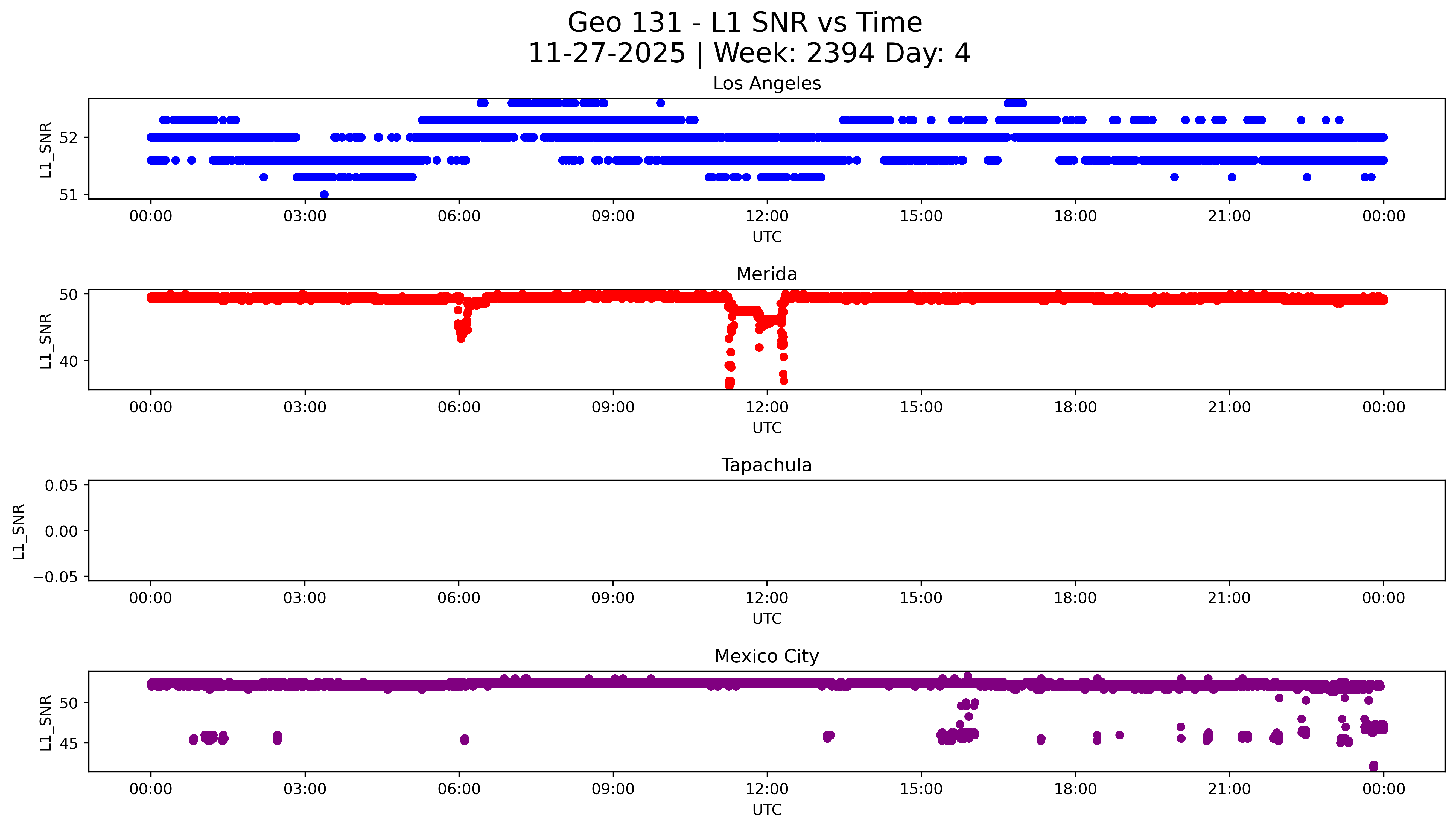Click the 45 y-tick label on Mexico City plot

point(68,744)
